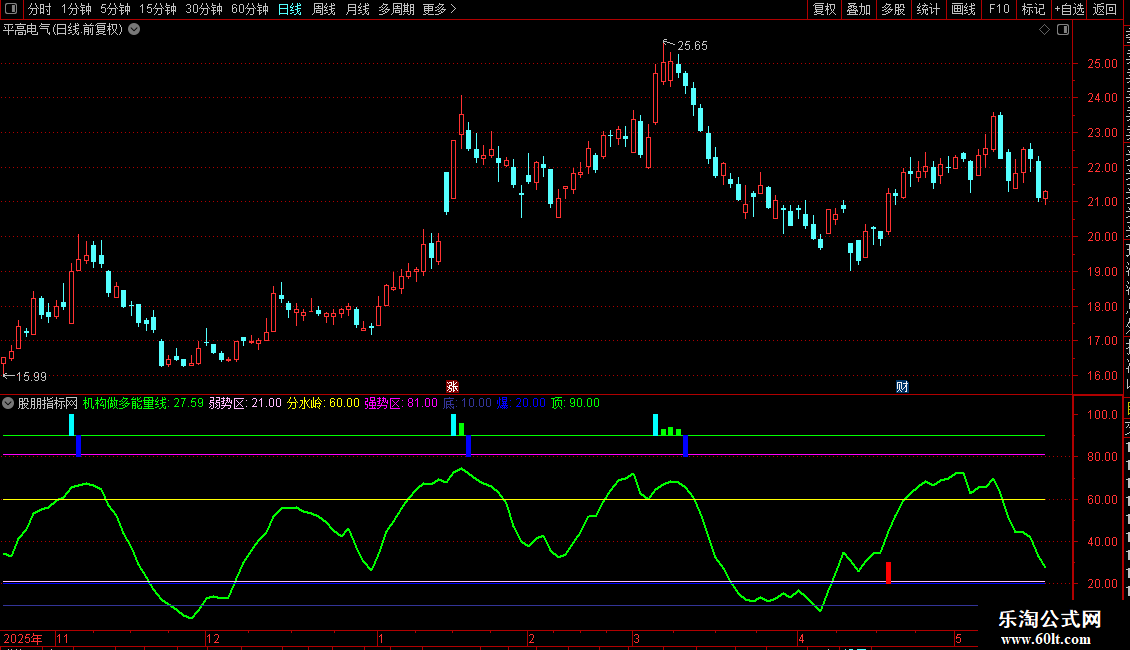This screenshot has width=1130, height=650.
Task: Open the 画线 drawing tools
Action: click(963, 9)
